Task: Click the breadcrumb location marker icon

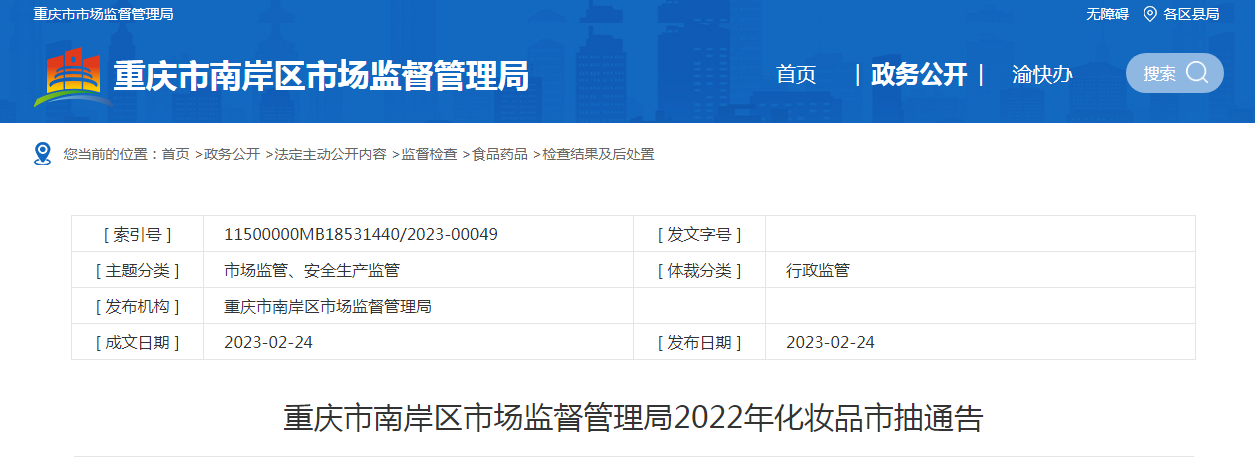Action: [42, 153]
